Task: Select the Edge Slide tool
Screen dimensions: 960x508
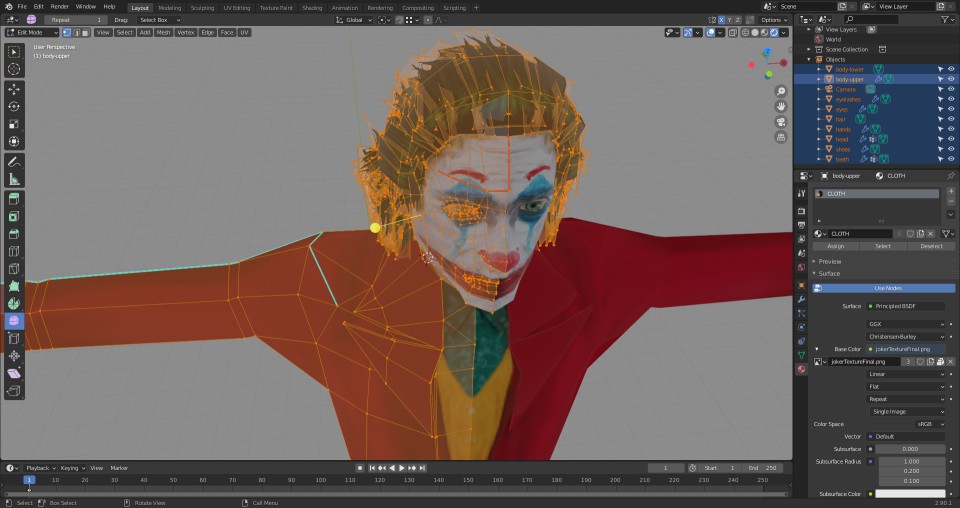Action: pyautogui.click(x=13, y=338)
